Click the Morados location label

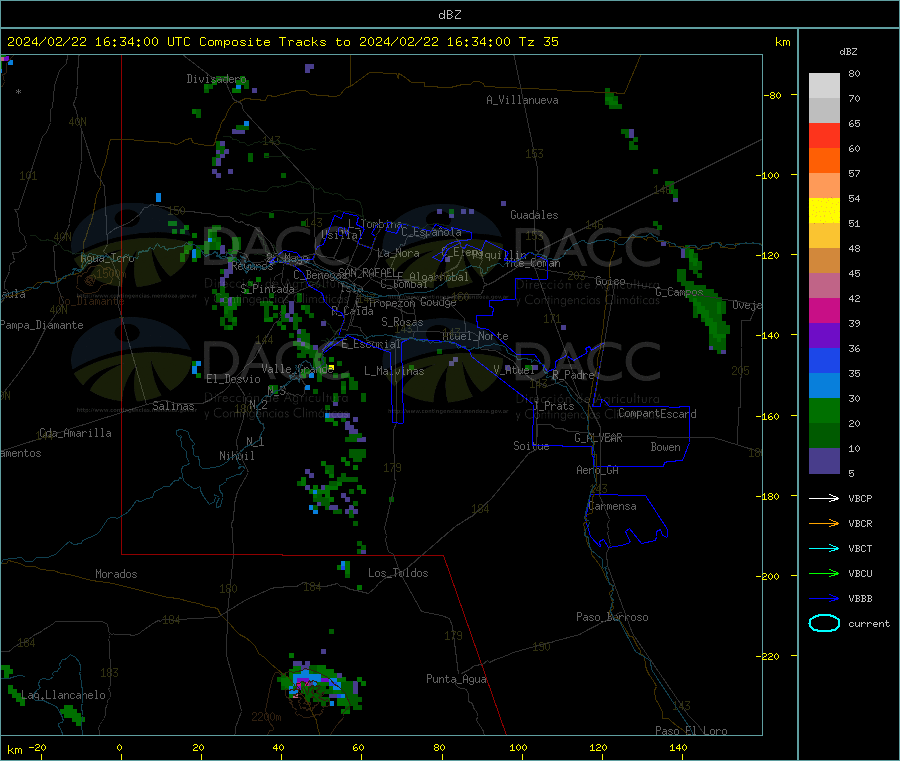[117, 574]
